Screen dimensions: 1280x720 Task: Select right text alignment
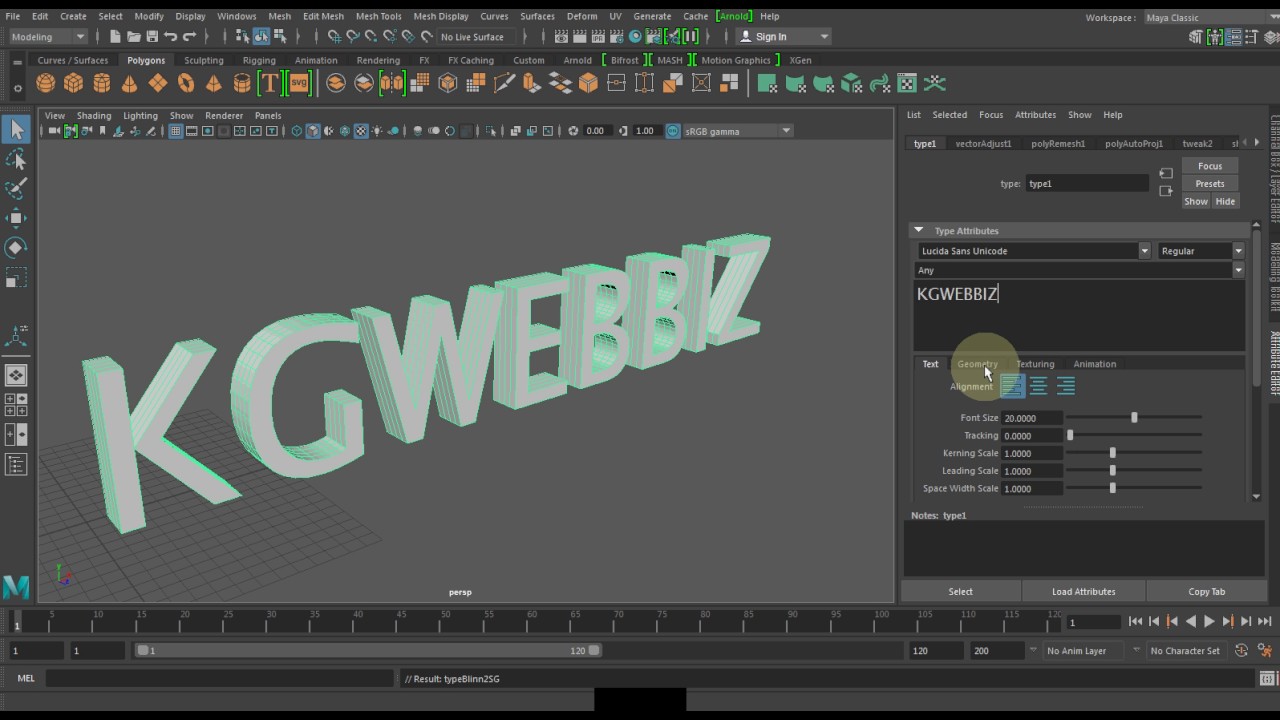coord(1066,386)
